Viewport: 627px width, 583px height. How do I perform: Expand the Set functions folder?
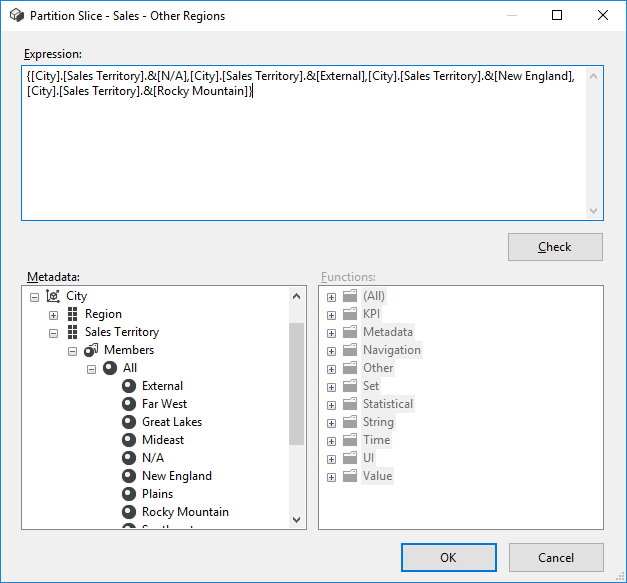(331, 386)
